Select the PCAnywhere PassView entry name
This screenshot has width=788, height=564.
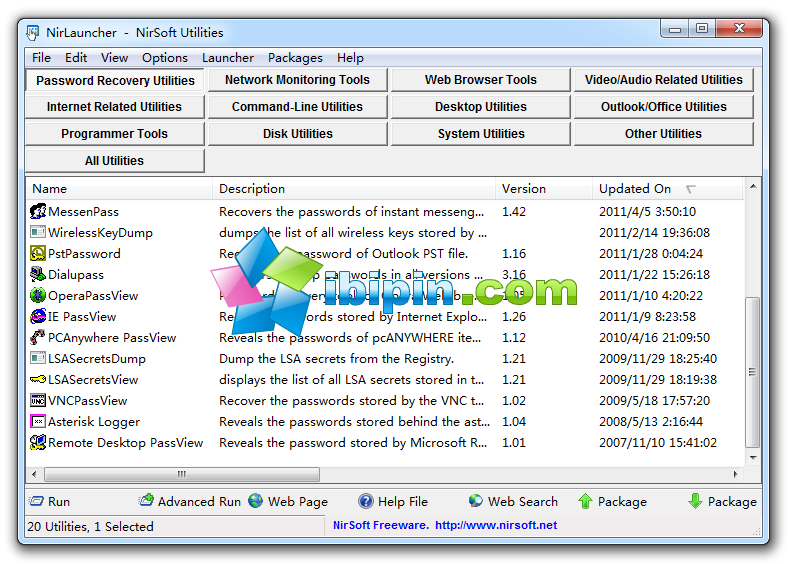[112, 338]
